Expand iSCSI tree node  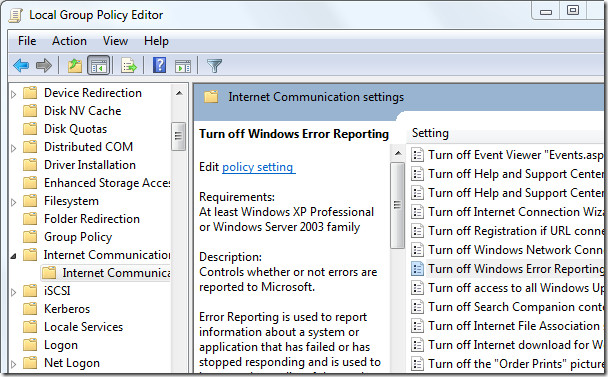pos(14,292)
